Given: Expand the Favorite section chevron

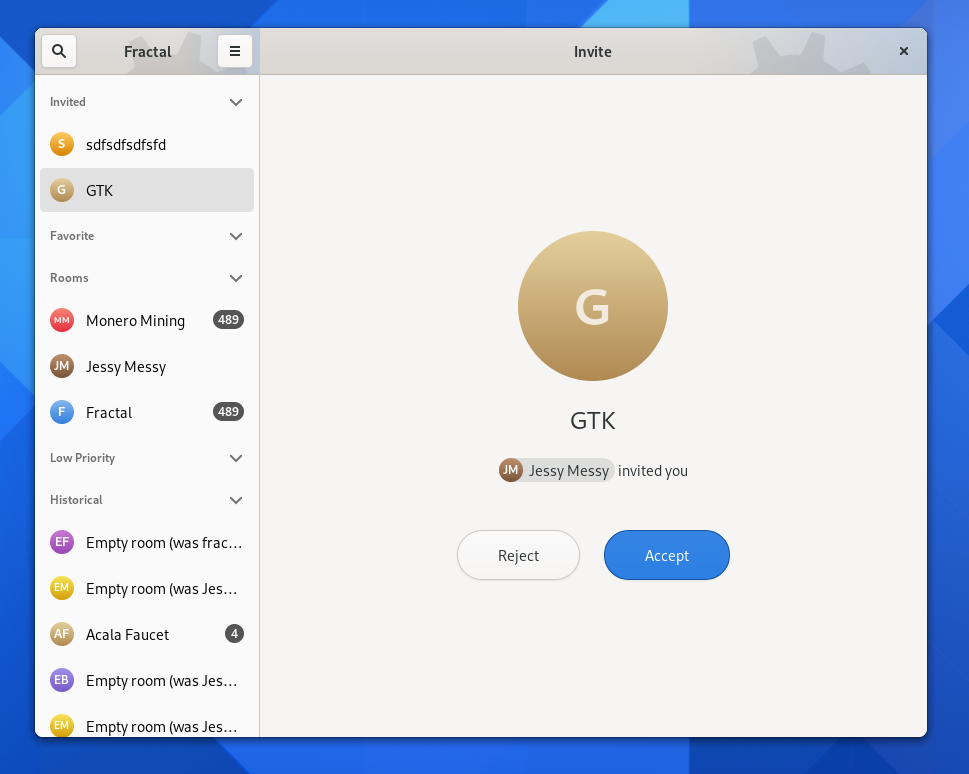Looking at the screenshot, I should click(x=236, y=236).
